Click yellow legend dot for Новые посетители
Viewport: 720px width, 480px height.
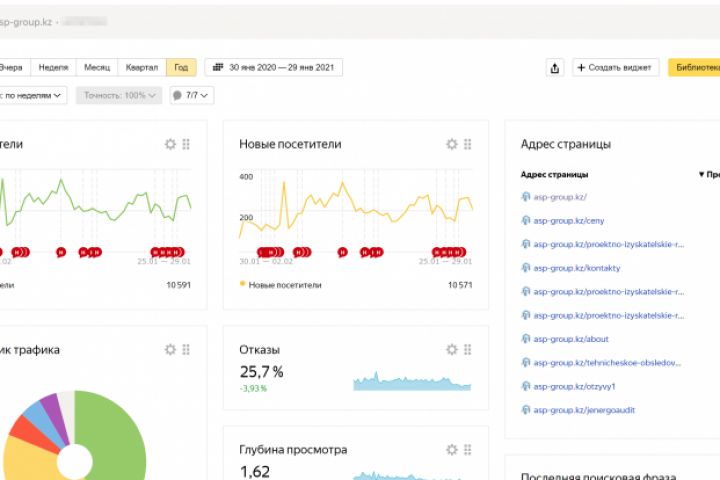tap(242, 284)
